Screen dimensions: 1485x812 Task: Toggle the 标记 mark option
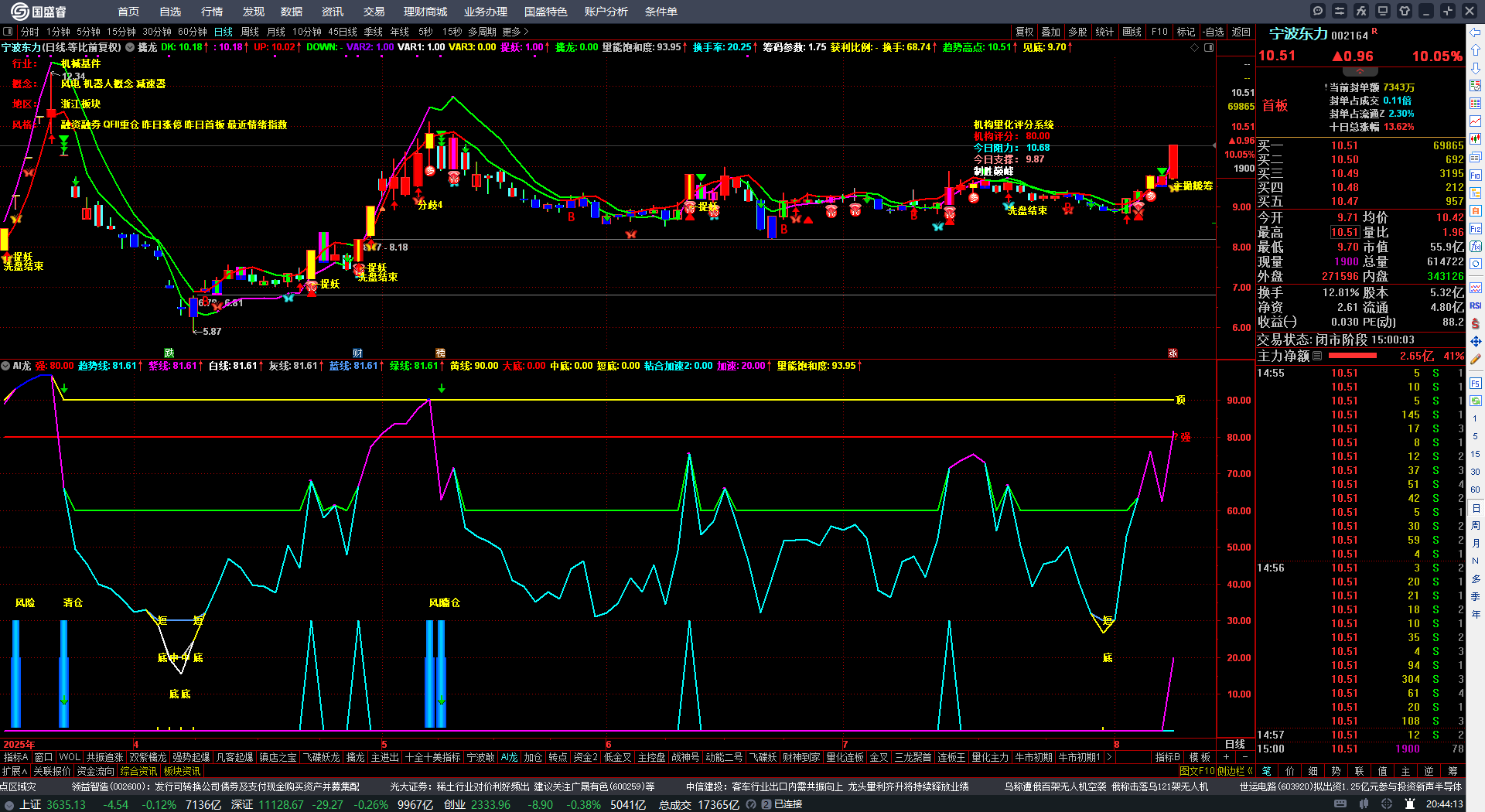pos(1186,32)
